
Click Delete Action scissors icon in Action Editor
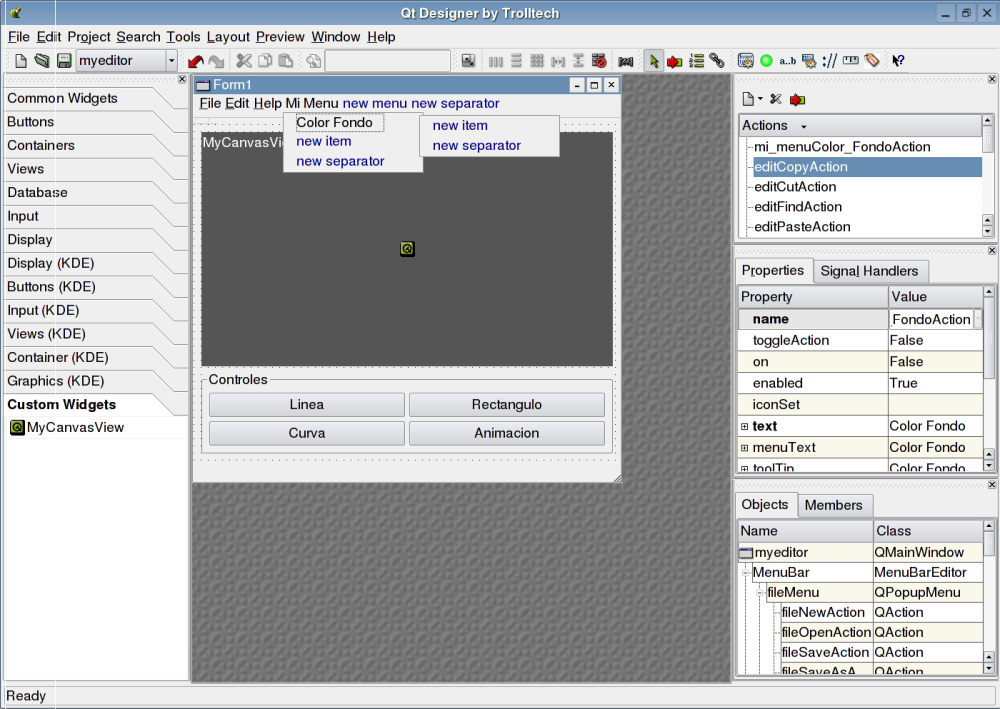[776, 99]
